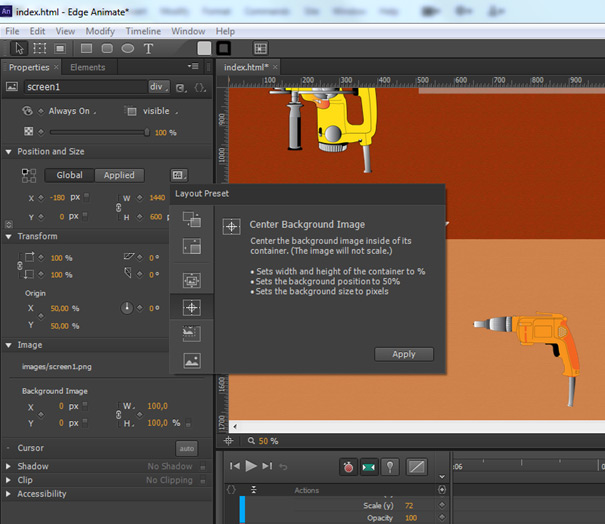
Task: Select the Text tool in toolbar
Action: tap(148, 48)
